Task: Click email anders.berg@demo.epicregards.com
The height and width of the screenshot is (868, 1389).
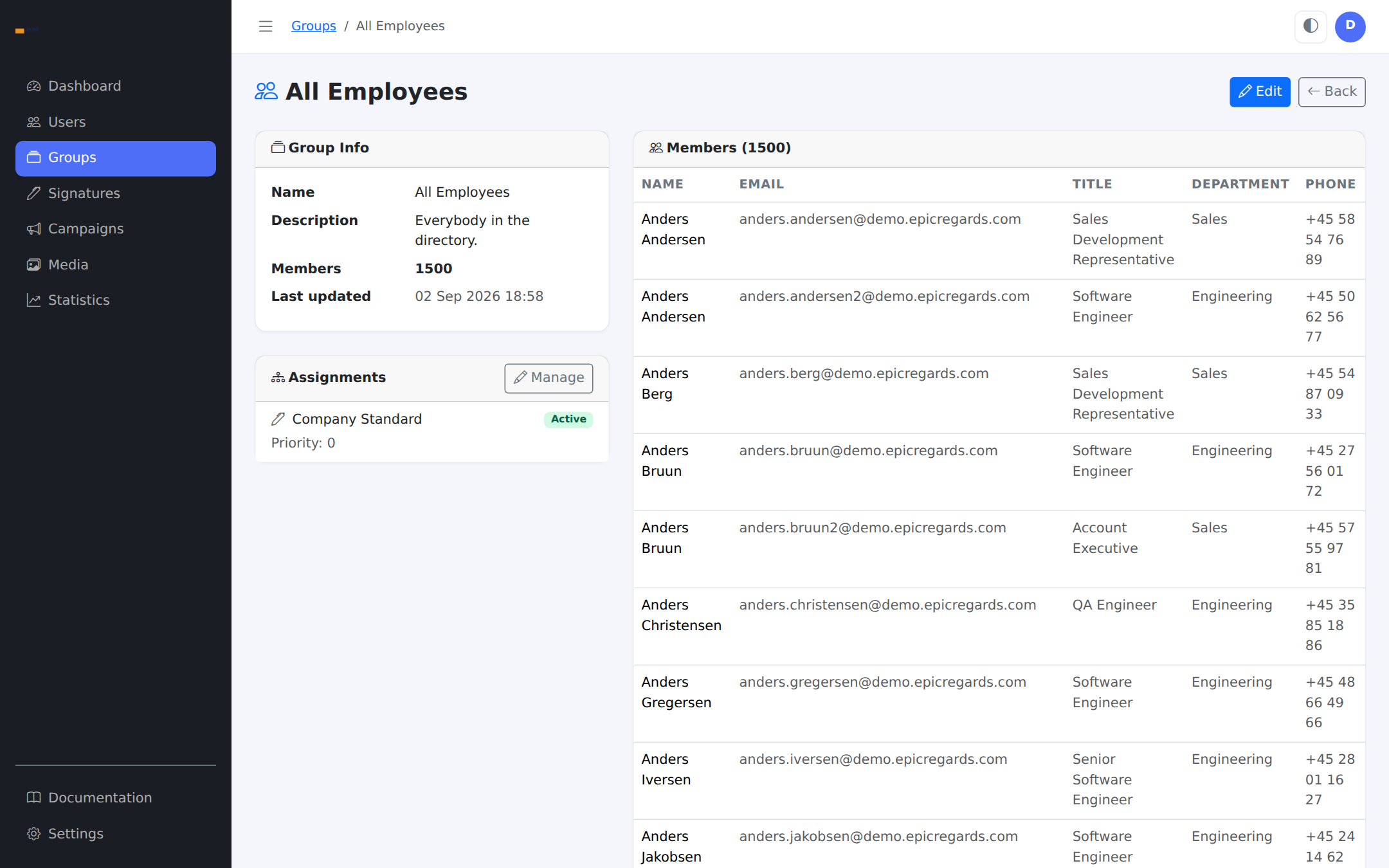Action: tap(864, 374)
